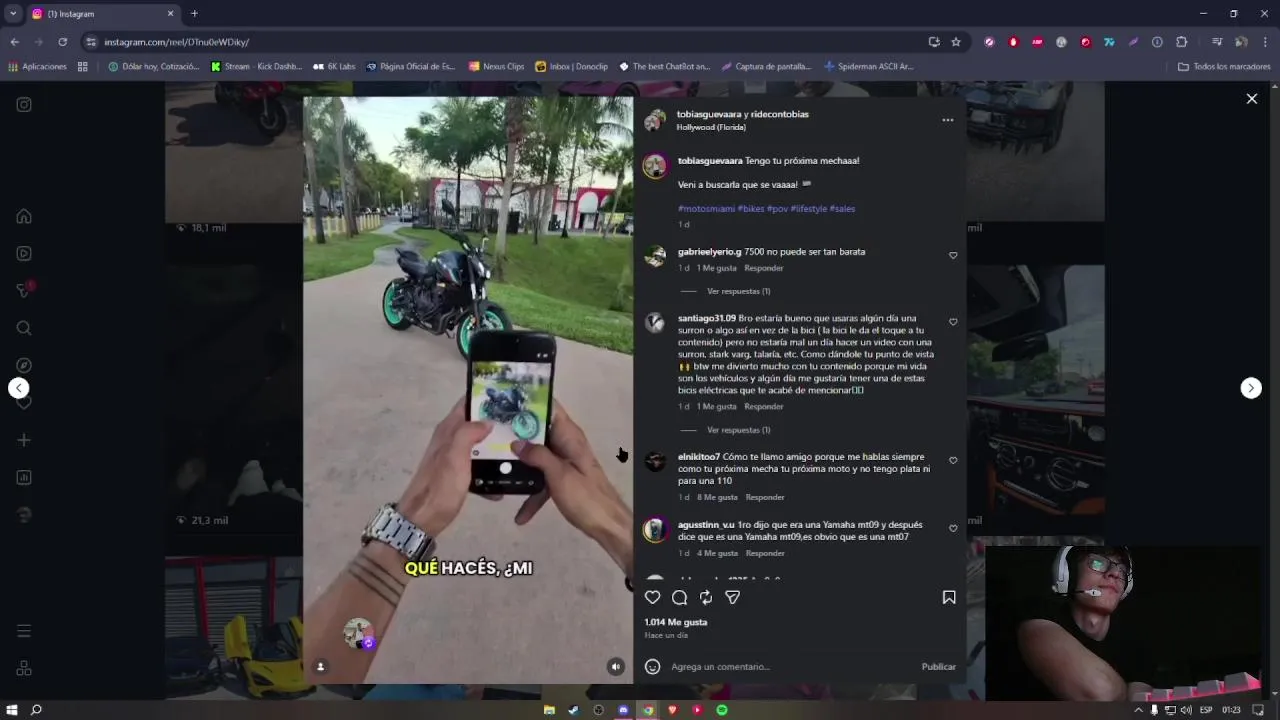
Task: Click the 'Agrega un comentario' input field
Action: [790, 666]
